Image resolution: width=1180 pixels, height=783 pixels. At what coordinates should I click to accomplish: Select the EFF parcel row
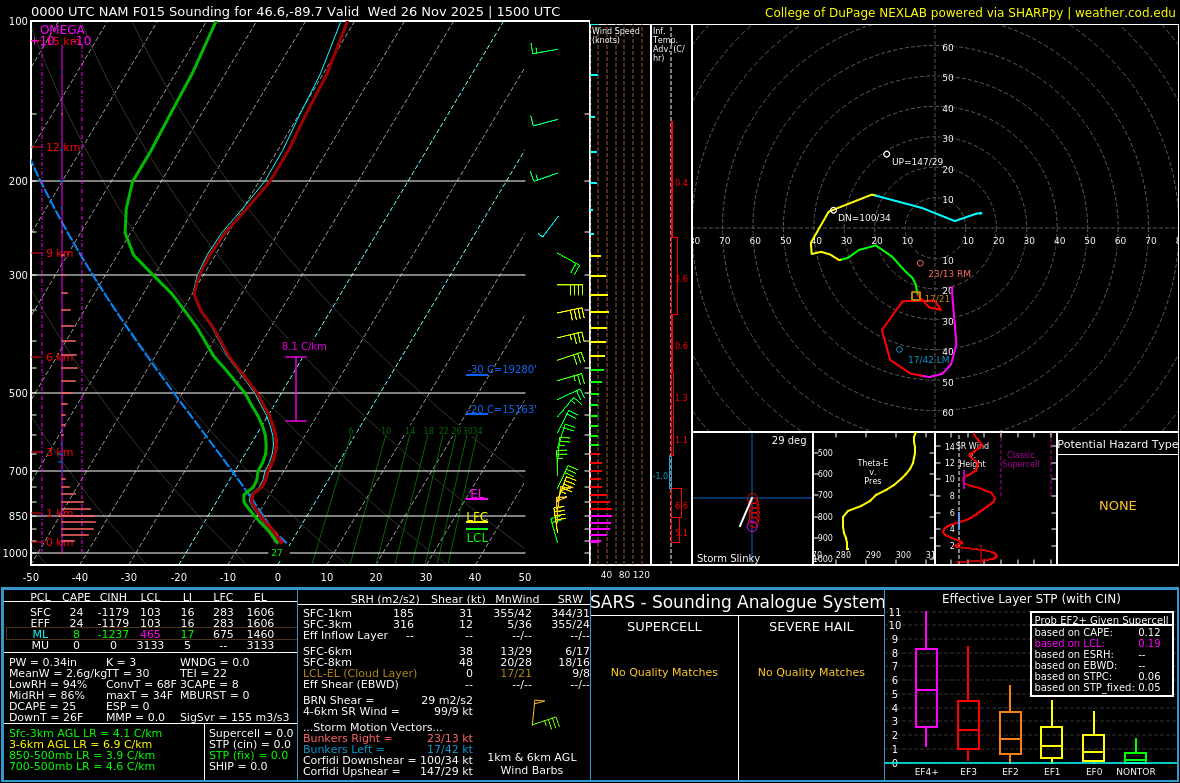click(x=151, y=623)
